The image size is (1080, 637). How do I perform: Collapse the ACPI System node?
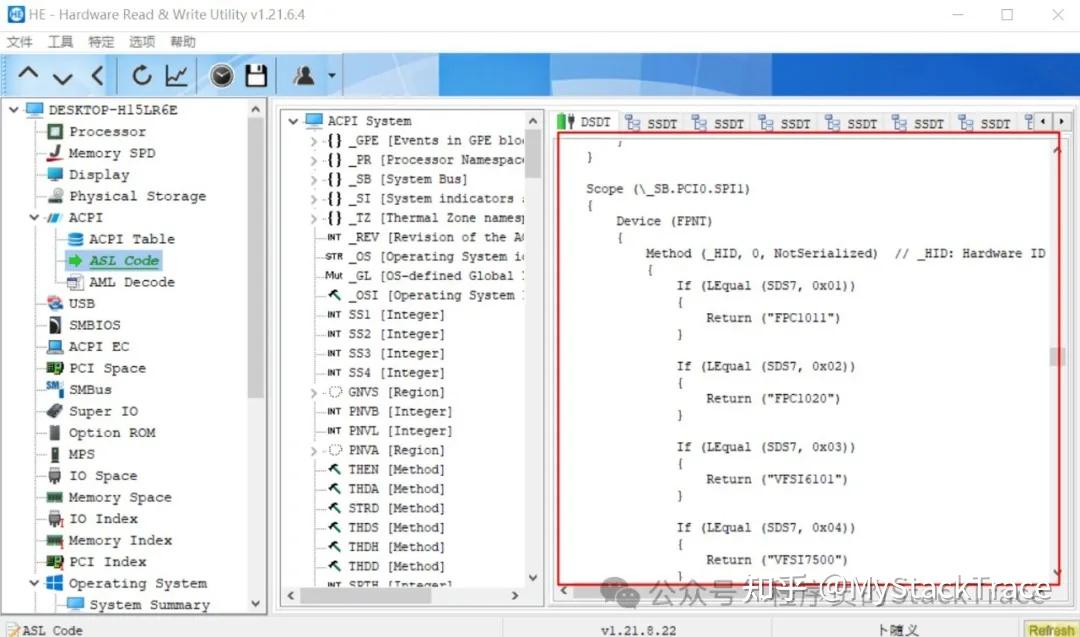pyautogui.click(x=293, y=121)
